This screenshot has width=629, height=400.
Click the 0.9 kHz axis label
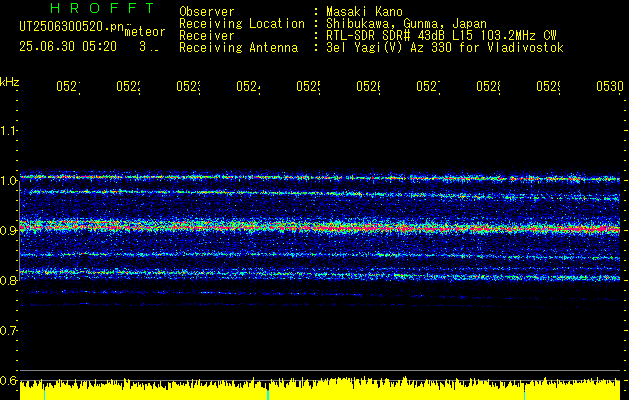click(x=8, y=230)
